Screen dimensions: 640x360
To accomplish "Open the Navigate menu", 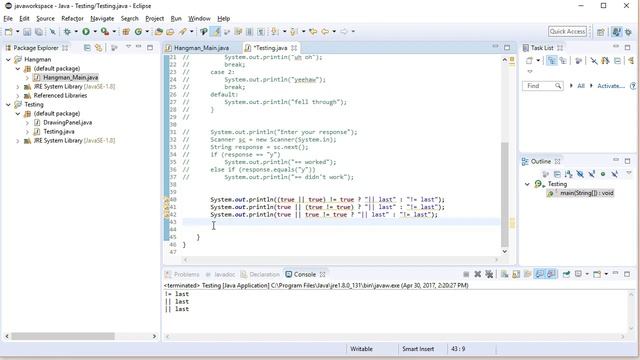I will [x=102, y=18].
